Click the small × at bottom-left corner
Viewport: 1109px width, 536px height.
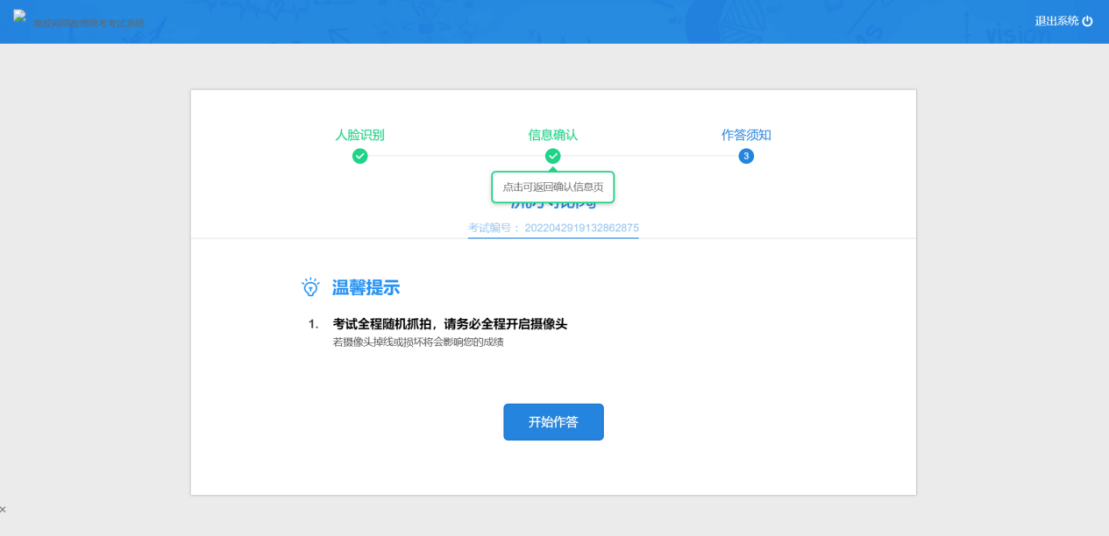point(3,509)
